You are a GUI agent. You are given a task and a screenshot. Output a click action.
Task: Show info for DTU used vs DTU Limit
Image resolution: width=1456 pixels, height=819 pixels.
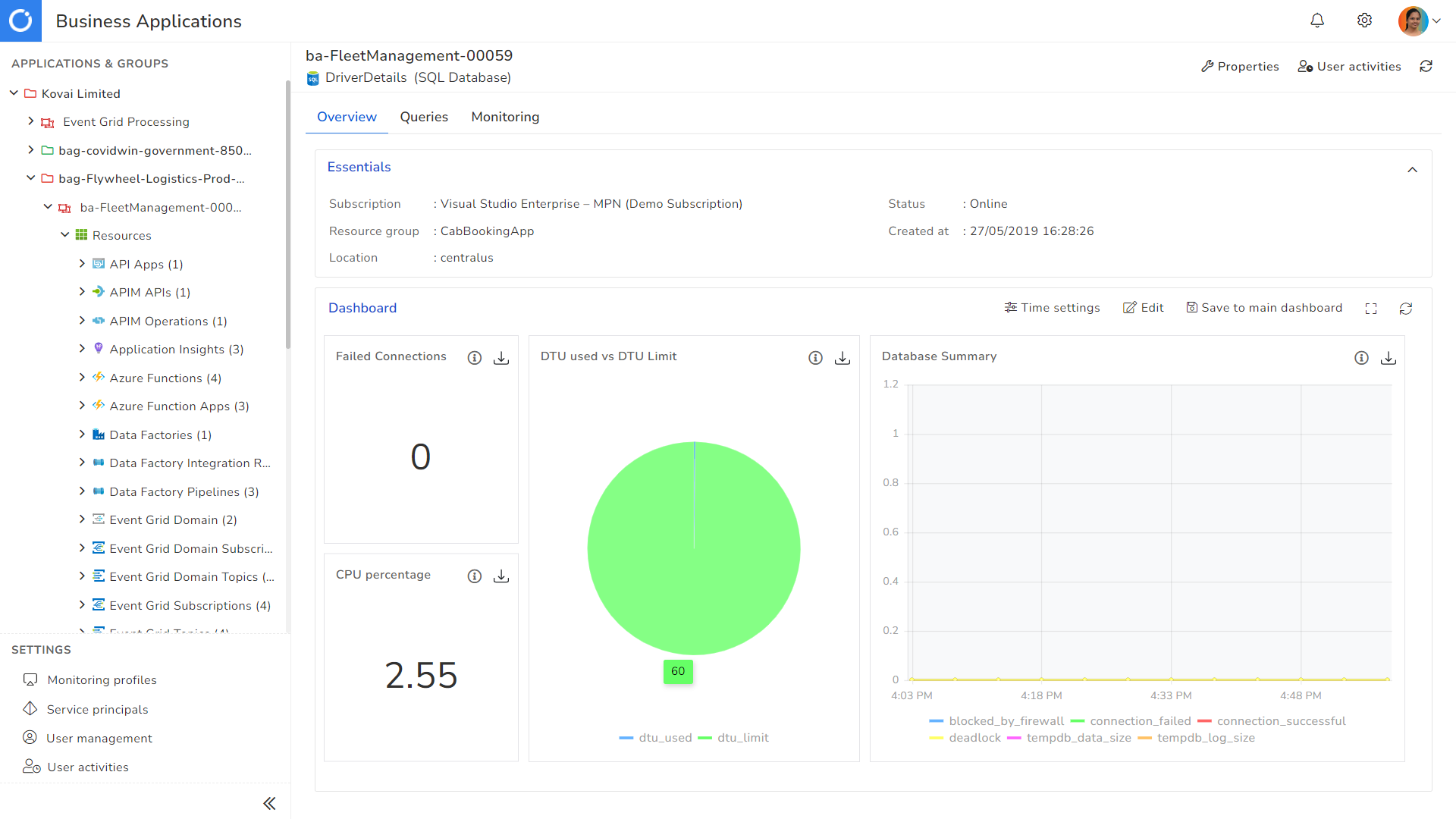[x=815, y=358]
